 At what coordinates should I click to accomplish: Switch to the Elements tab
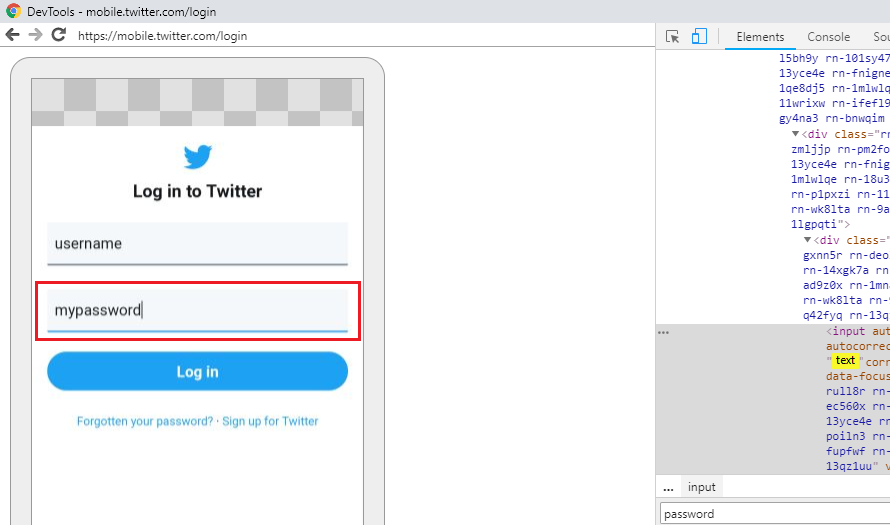[x=760, y=37]
